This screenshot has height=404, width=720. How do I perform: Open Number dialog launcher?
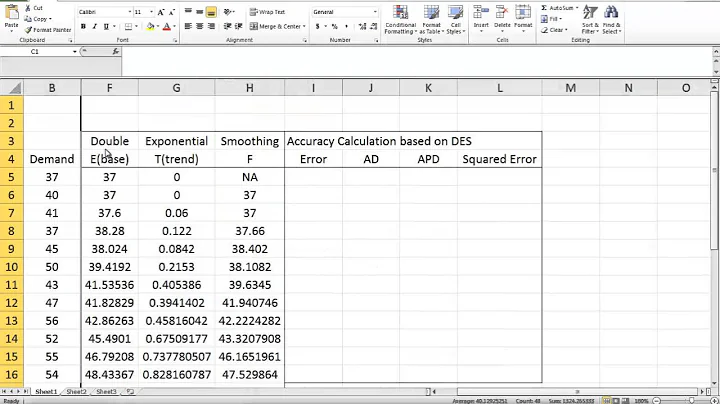point(376,40)
